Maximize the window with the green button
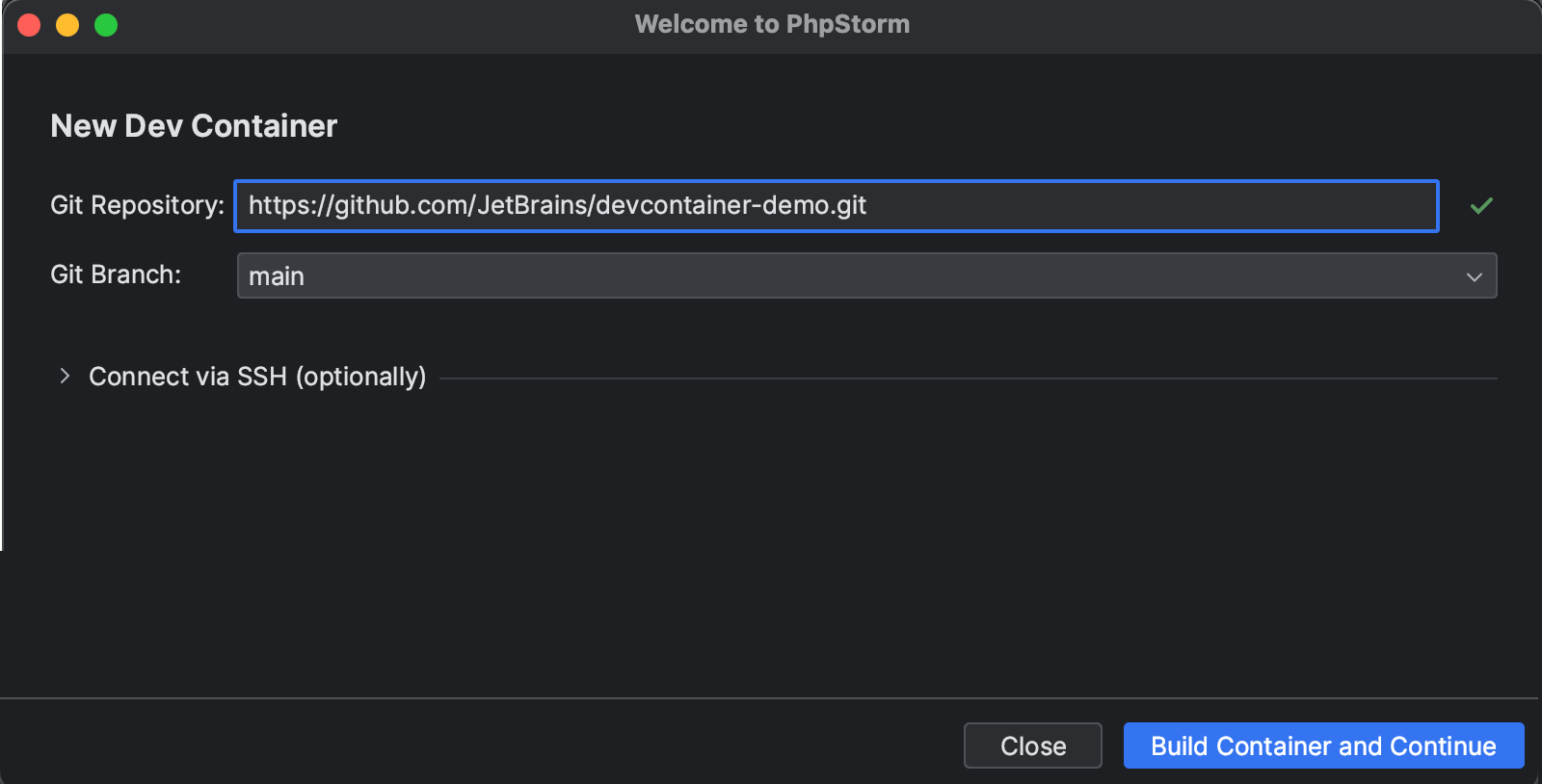The image size is (1542, 784). [106, 25]
